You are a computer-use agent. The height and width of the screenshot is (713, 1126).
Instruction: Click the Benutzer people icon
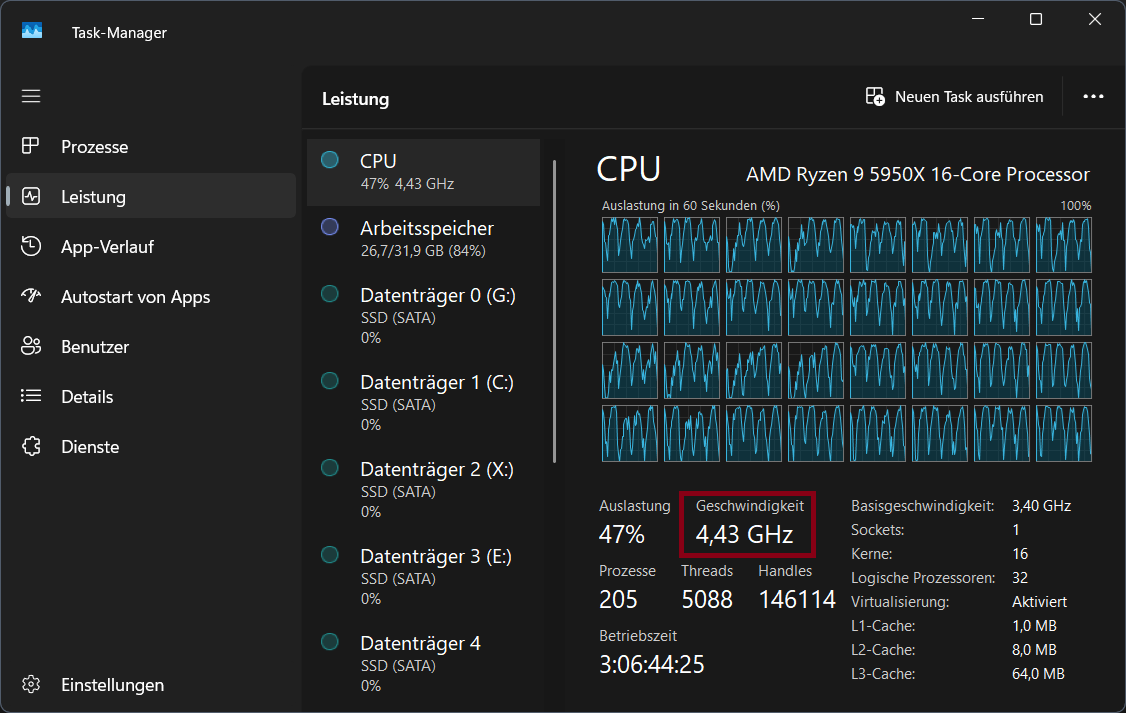click(31, 347)
